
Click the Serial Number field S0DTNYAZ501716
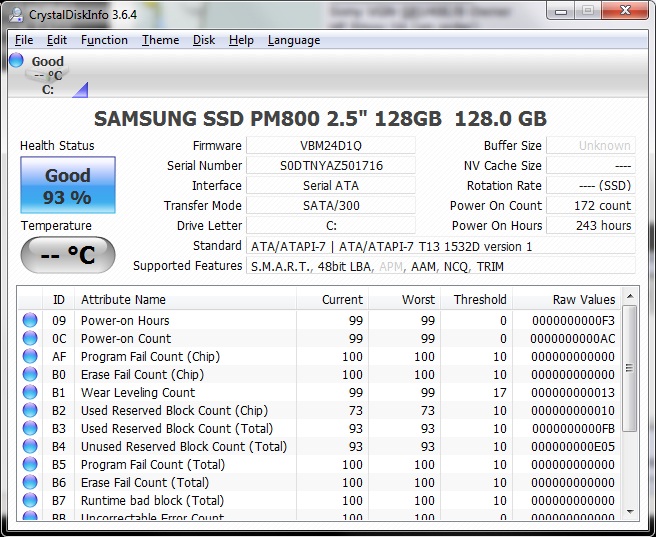[331, 166]
